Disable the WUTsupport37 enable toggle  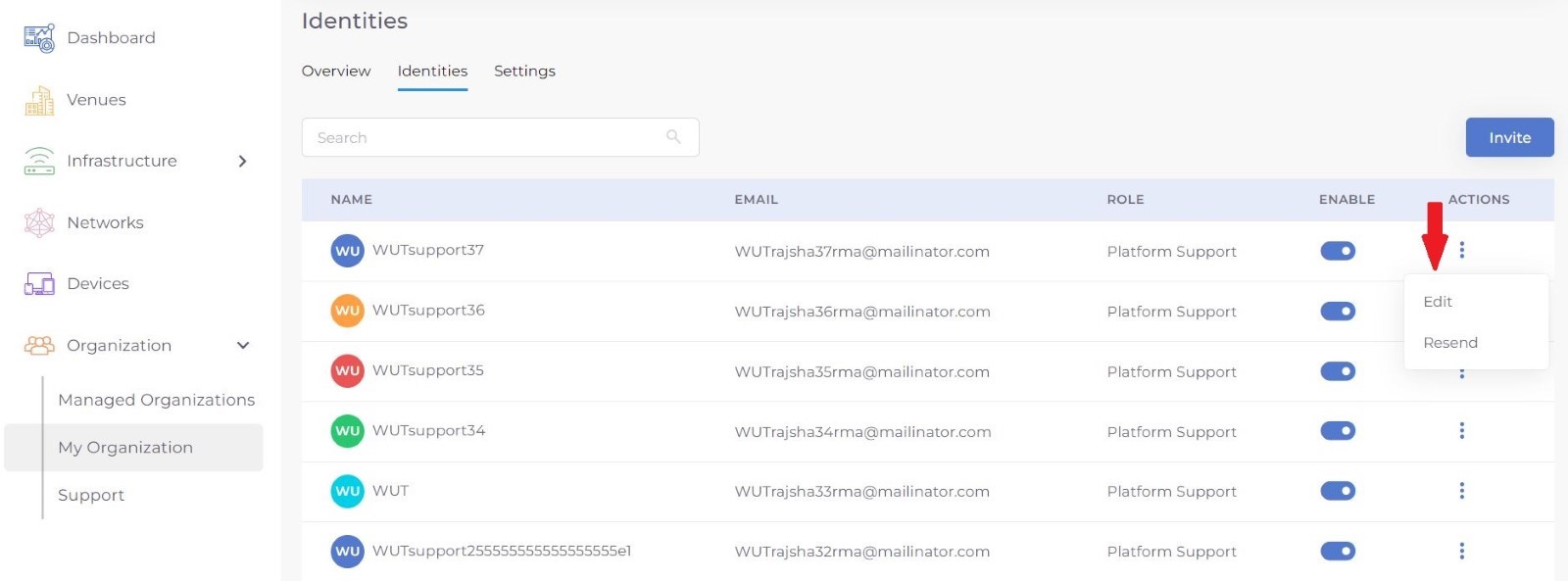[1338, 251]
